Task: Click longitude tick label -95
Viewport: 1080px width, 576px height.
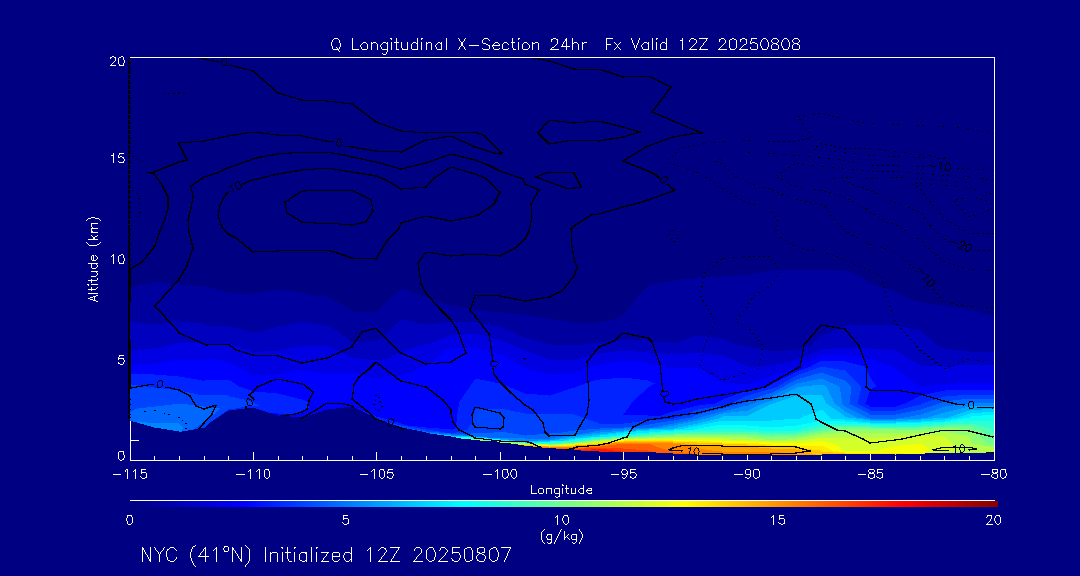Action: click(x=623, y=475)
